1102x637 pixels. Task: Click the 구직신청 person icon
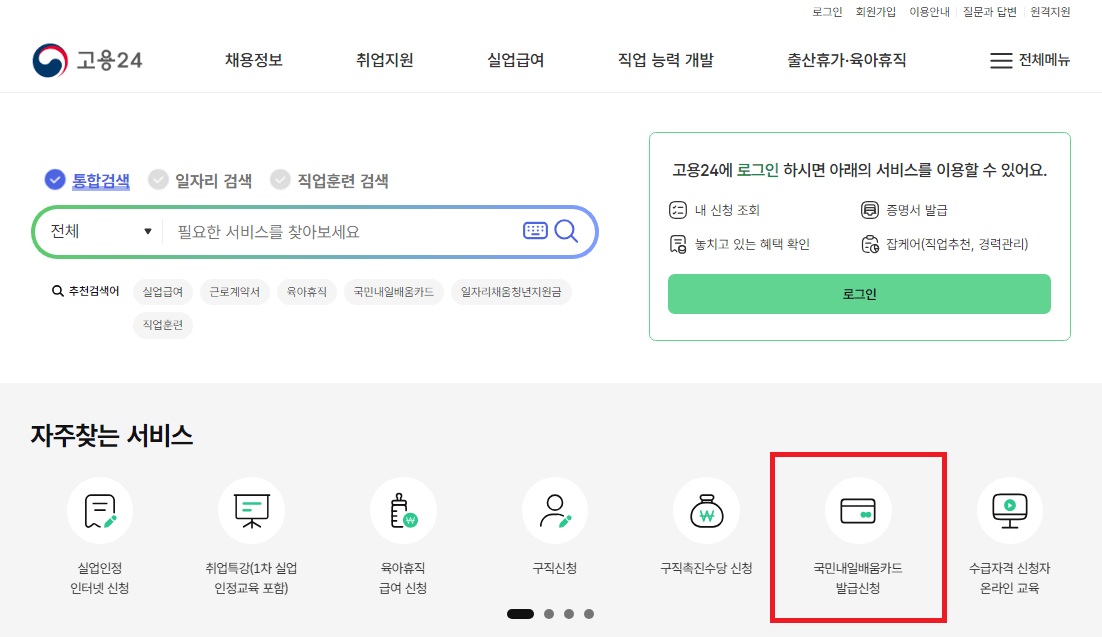tap(555, 510)
